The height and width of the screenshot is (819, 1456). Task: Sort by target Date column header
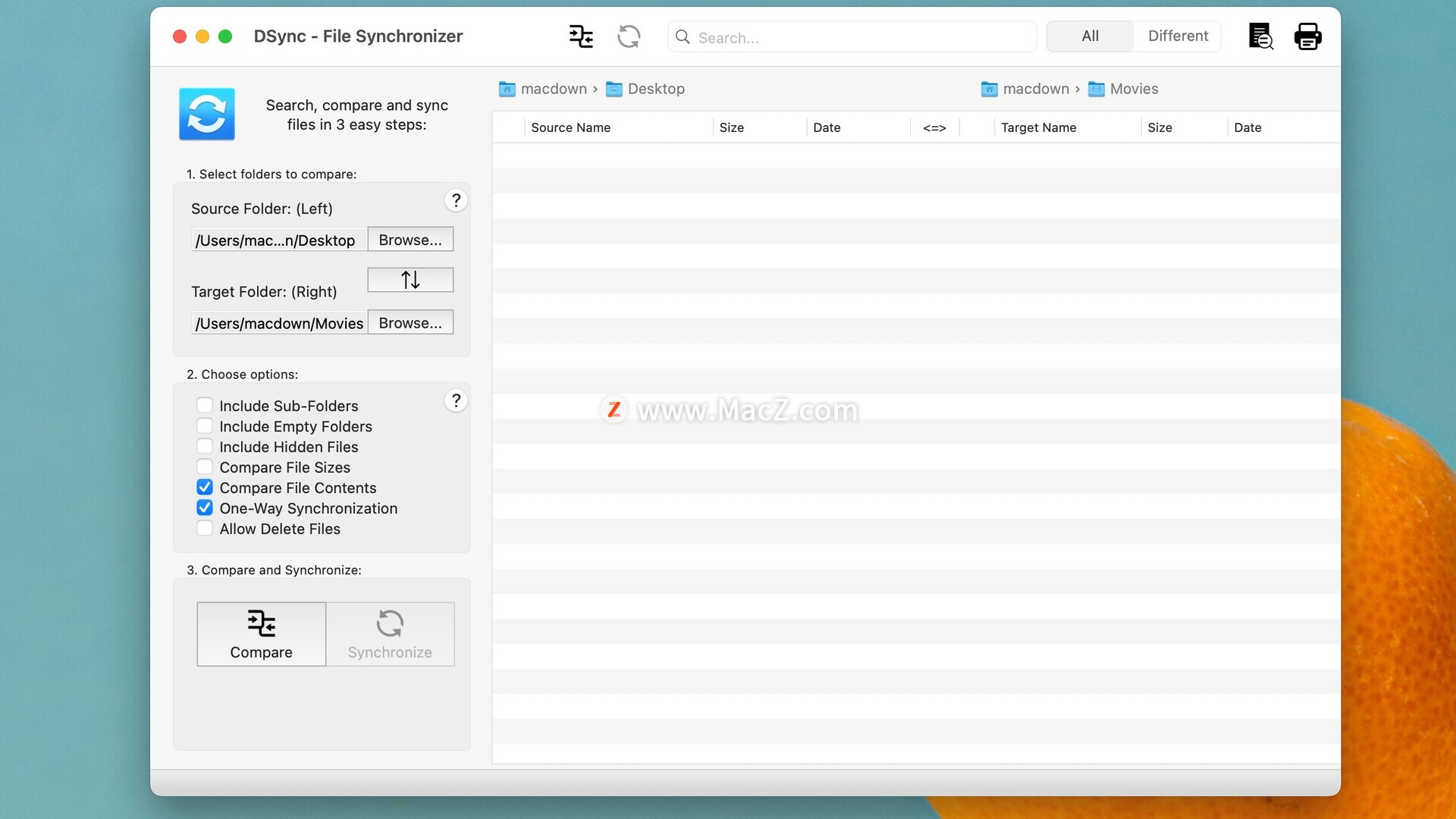click(x=1283, y=128)
